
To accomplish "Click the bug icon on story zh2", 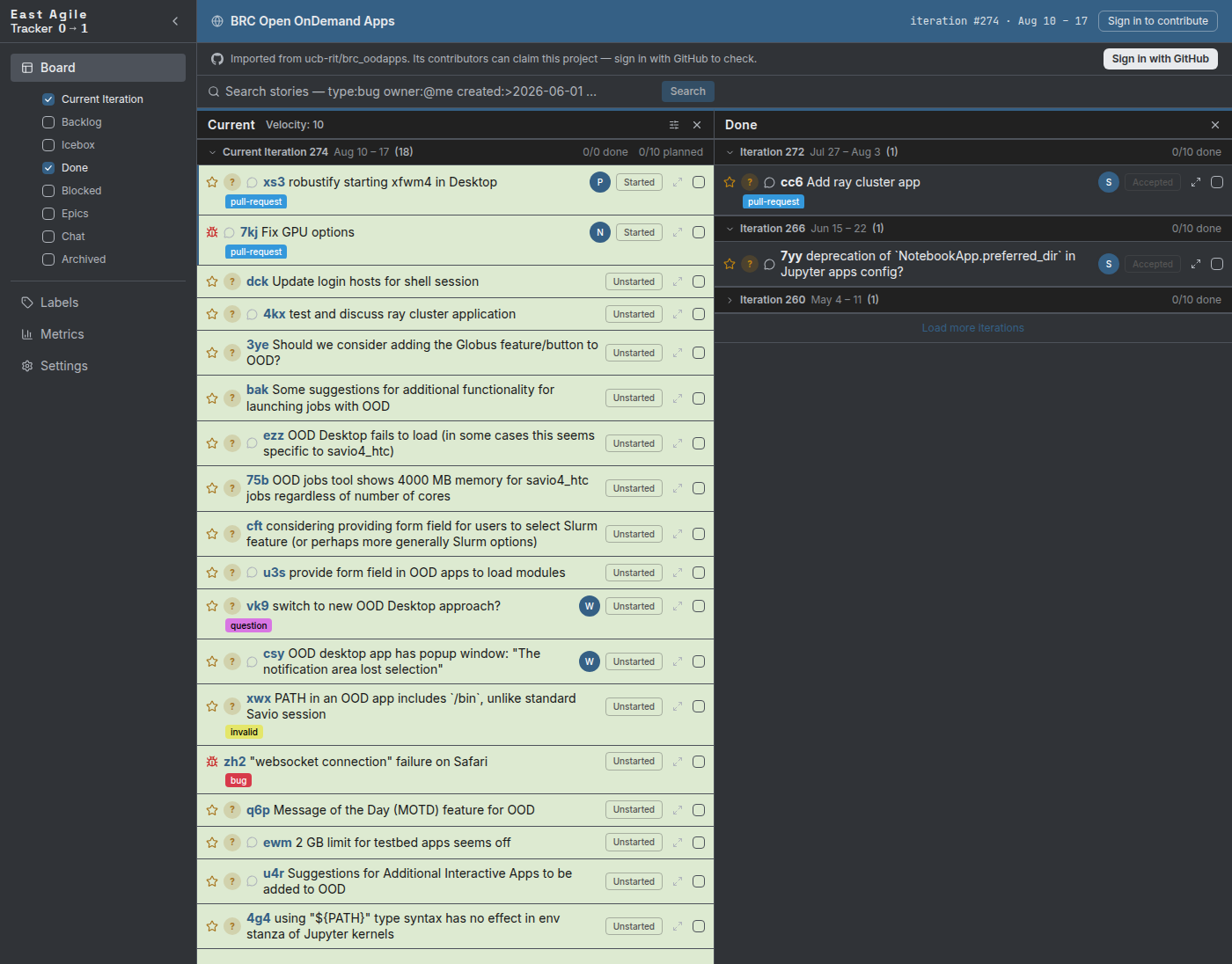I will pos(212,762).
